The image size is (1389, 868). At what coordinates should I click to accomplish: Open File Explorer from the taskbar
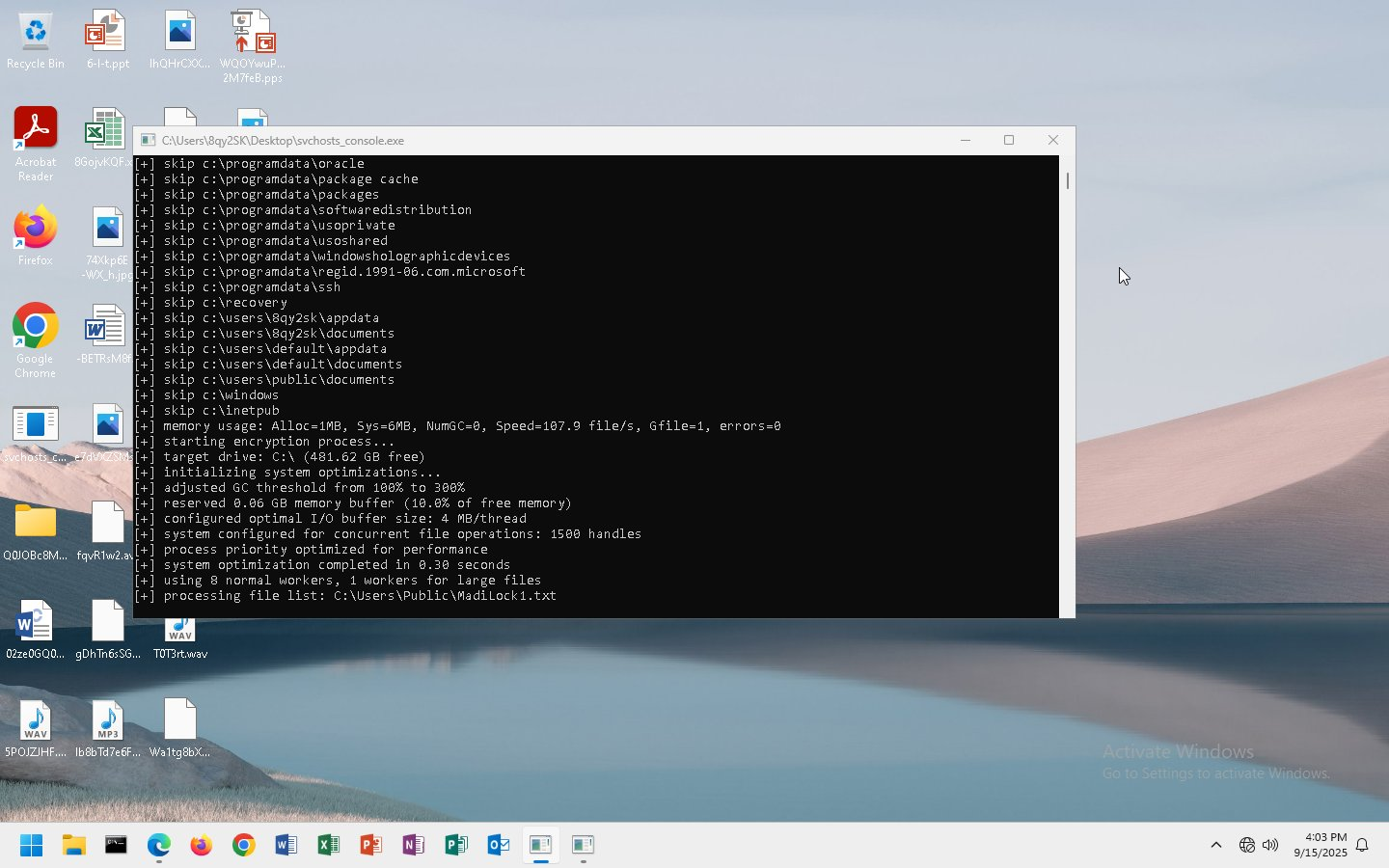(74, 846)
